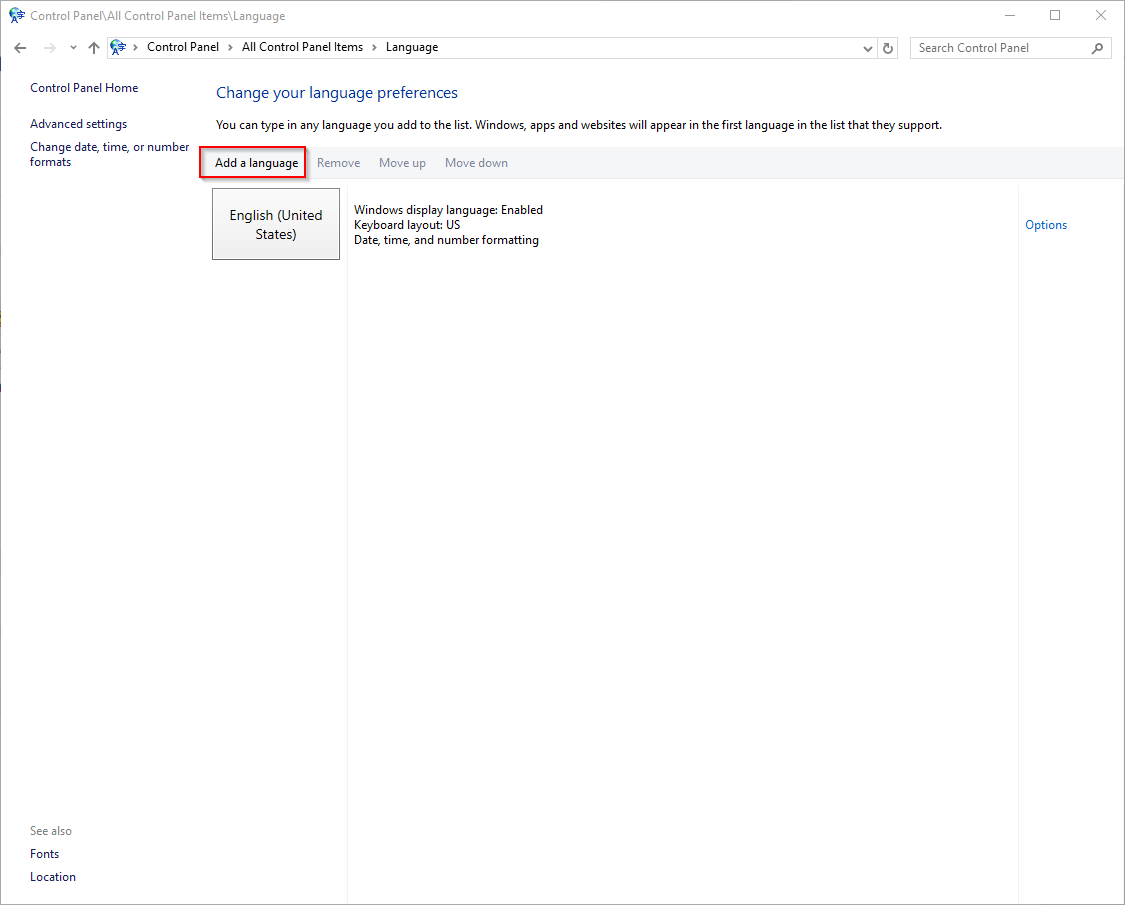The height and width of the screenshot is (905, 1125).
Task: Open the Location link under See also
Action: [53, 876]
